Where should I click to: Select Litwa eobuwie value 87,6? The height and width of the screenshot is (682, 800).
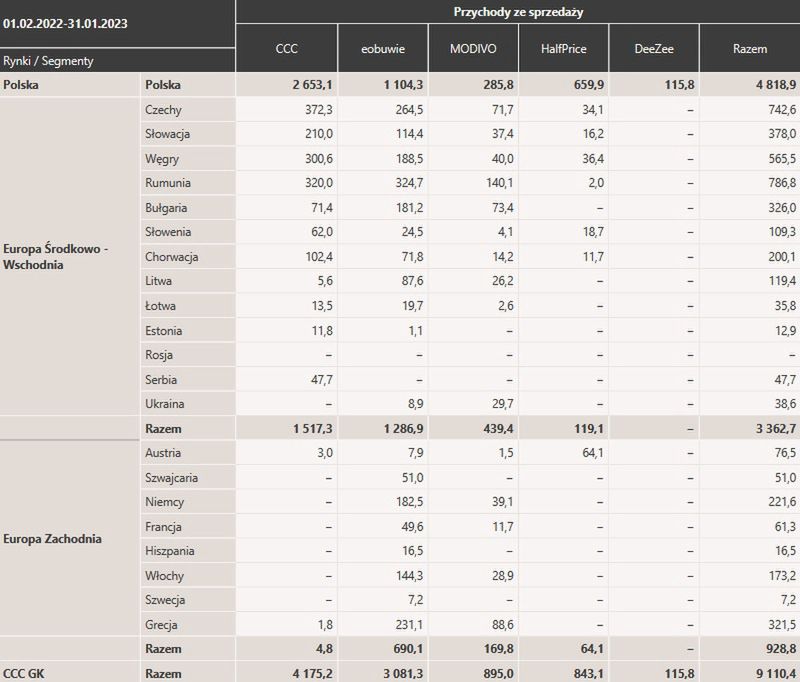tap(412, 281)
